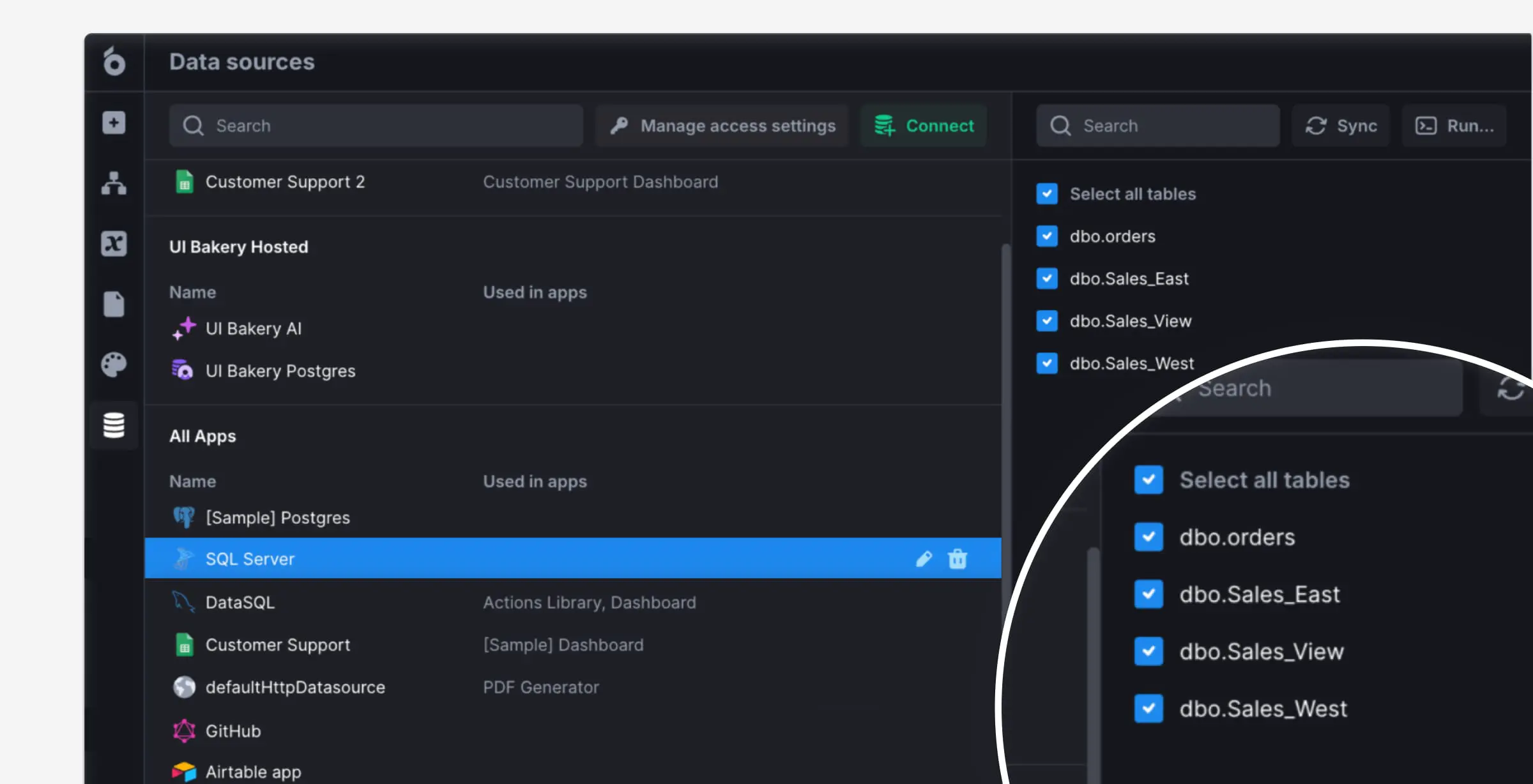Toggle dbo.Sales_East checkbox in magnified view
Viewport: 1533px width, 784px height.
point(1148,594)
